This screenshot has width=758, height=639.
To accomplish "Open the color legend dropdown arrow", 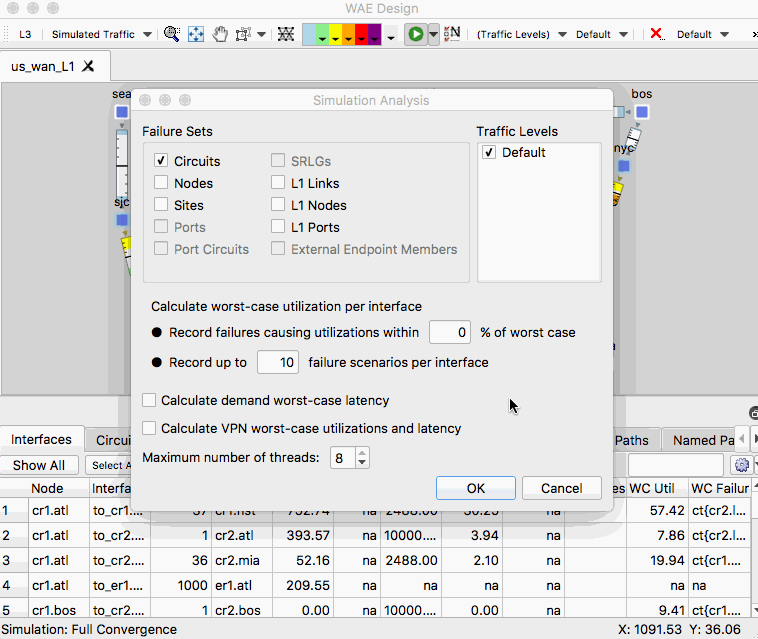I will click(391, 37).
